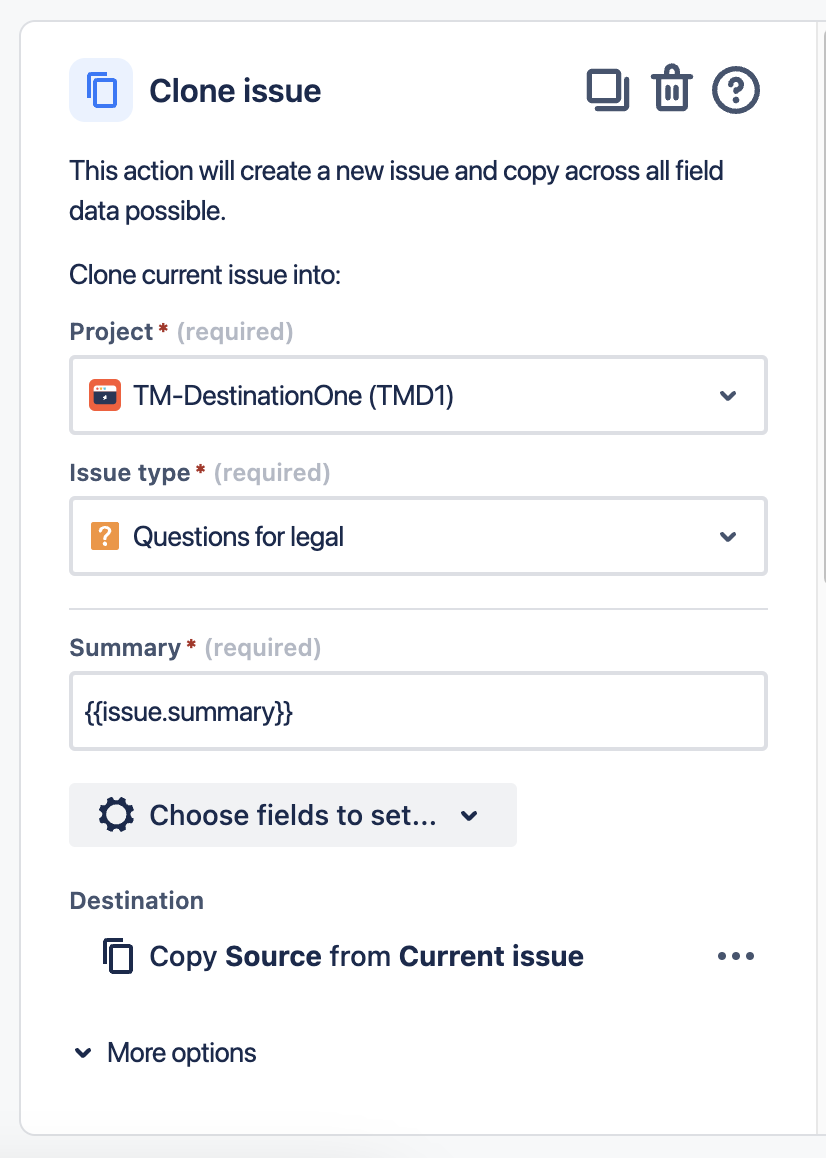826x1158 pixels.
Task: Click into the Summary input field
Action: pos(418,712)
